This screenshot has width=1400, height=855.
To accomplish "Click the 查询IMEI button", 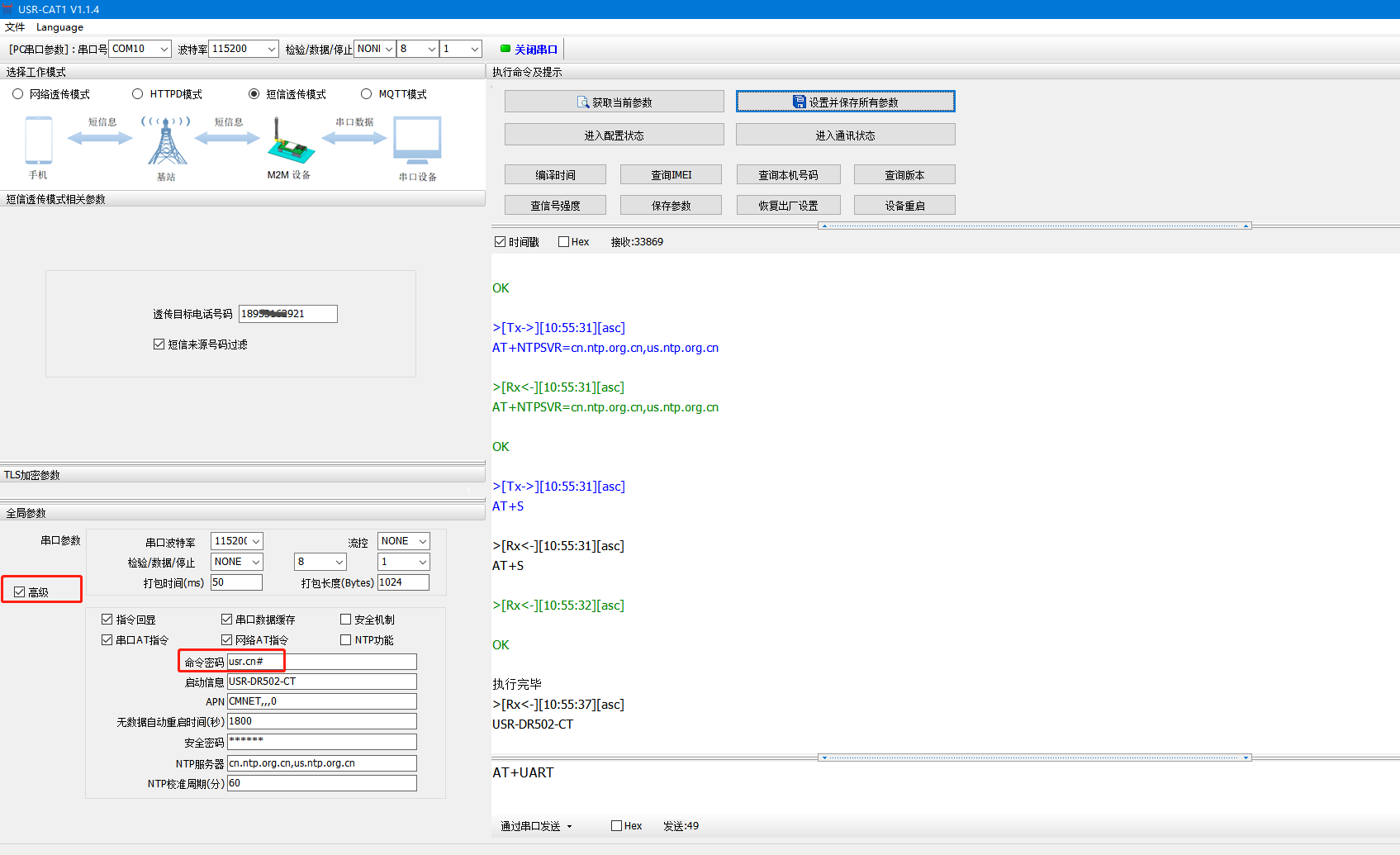I will (x=671, y=175).
